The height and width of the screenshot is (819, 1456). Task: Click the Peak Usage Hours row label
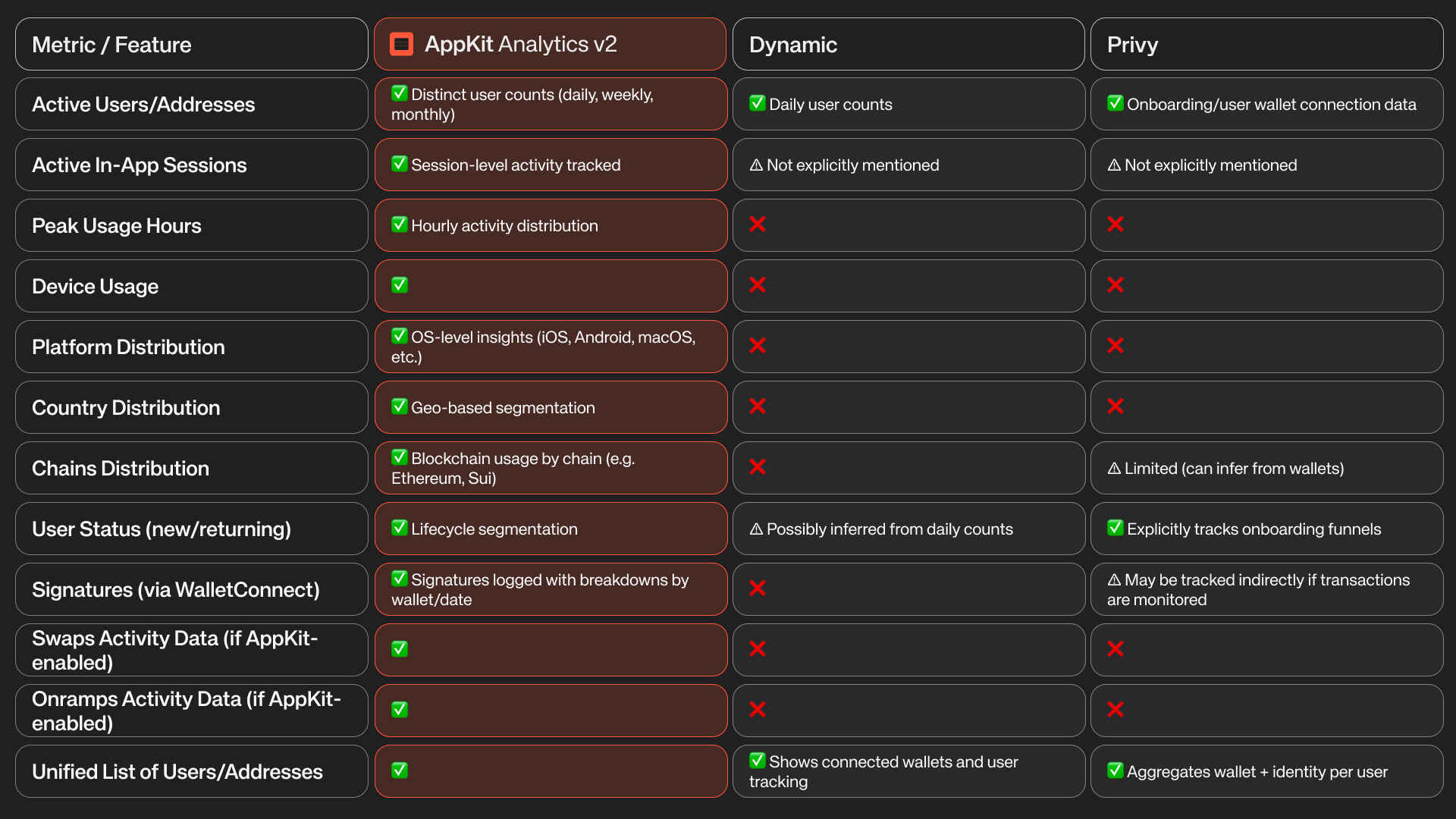(x=191, y=226)
